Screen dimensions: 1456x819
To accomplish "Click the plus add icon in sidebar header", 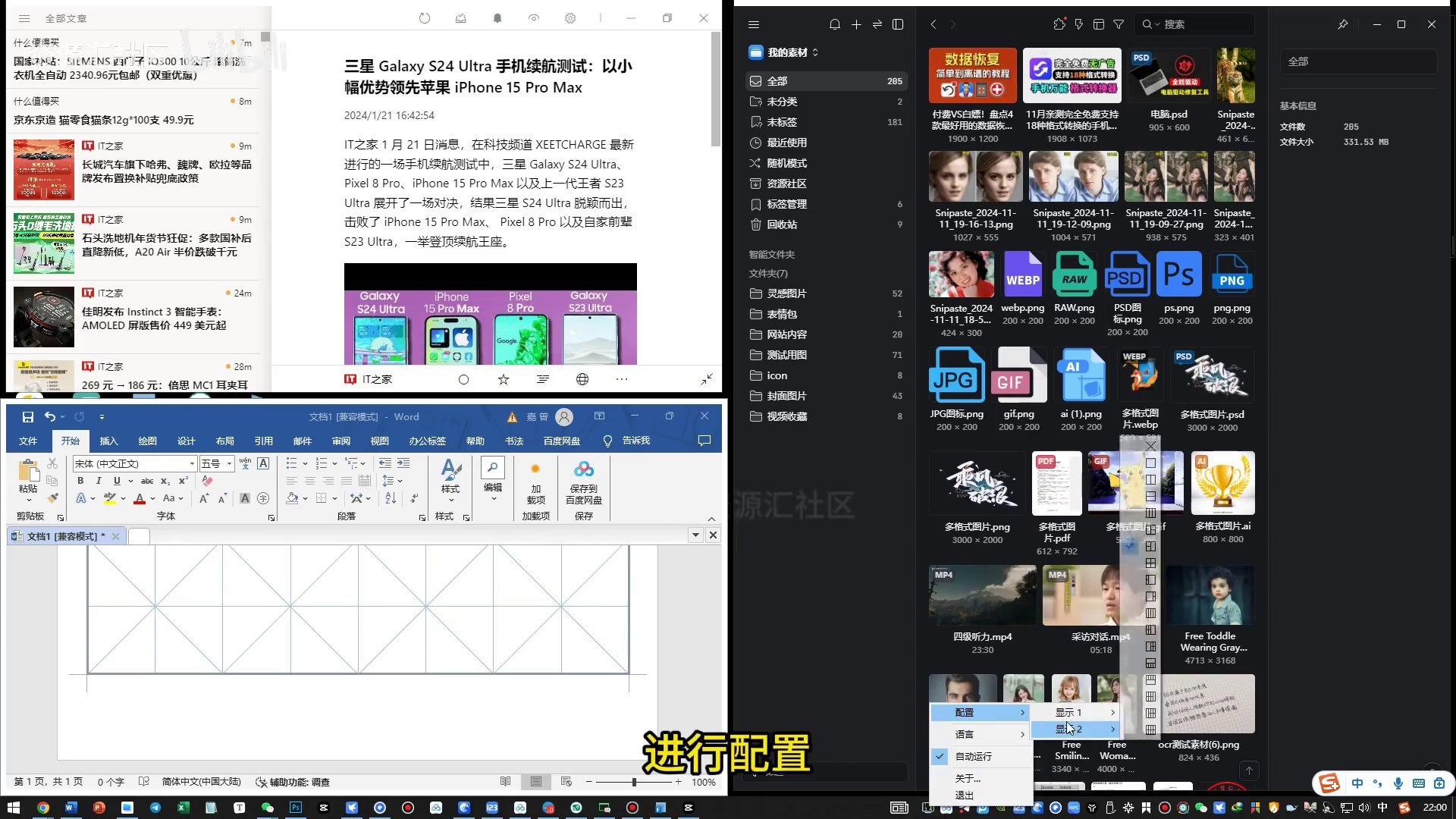I will (856, 24).
